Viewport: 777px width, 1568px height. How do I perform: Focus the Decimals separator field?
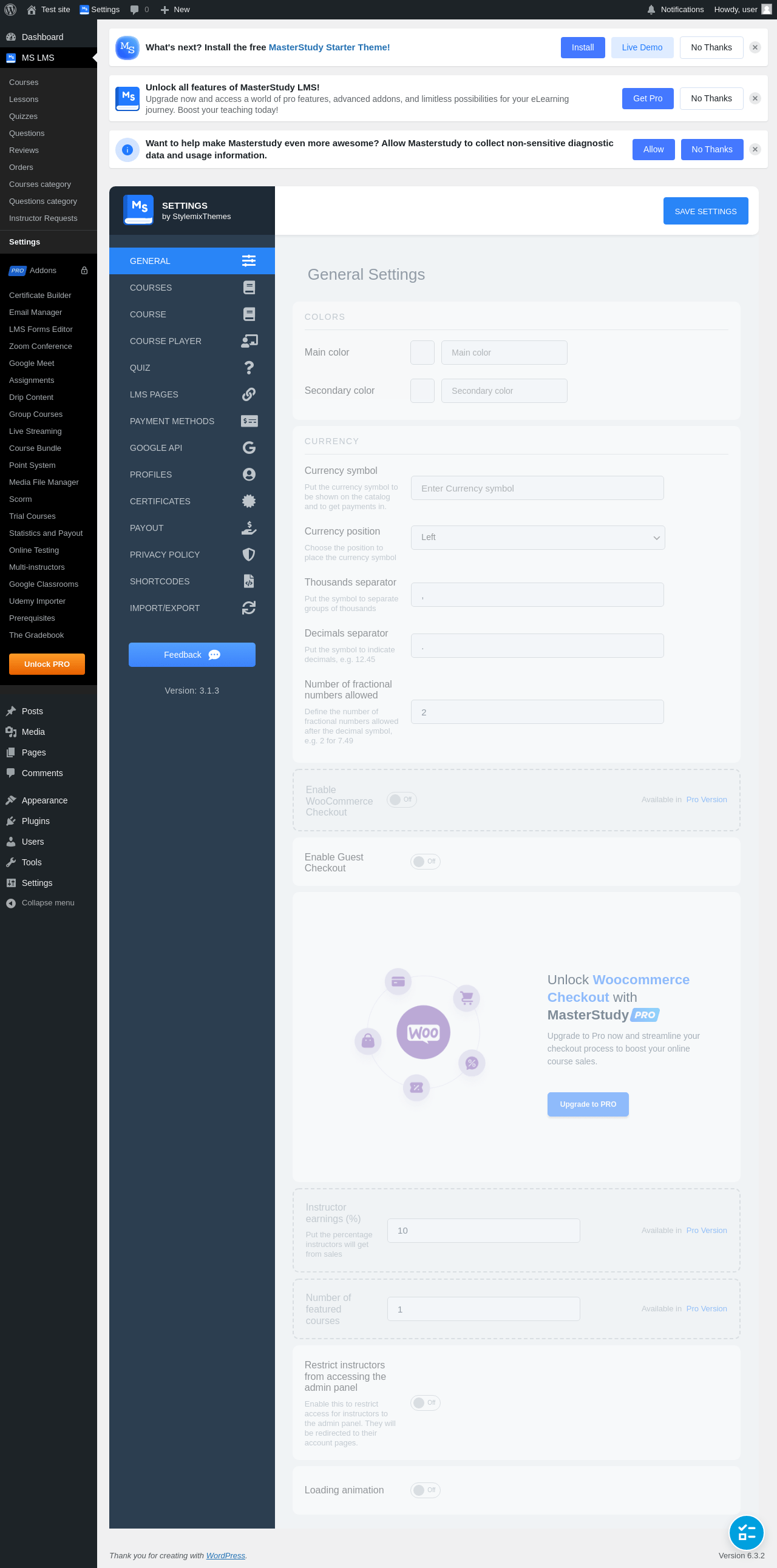click(538, 646)
